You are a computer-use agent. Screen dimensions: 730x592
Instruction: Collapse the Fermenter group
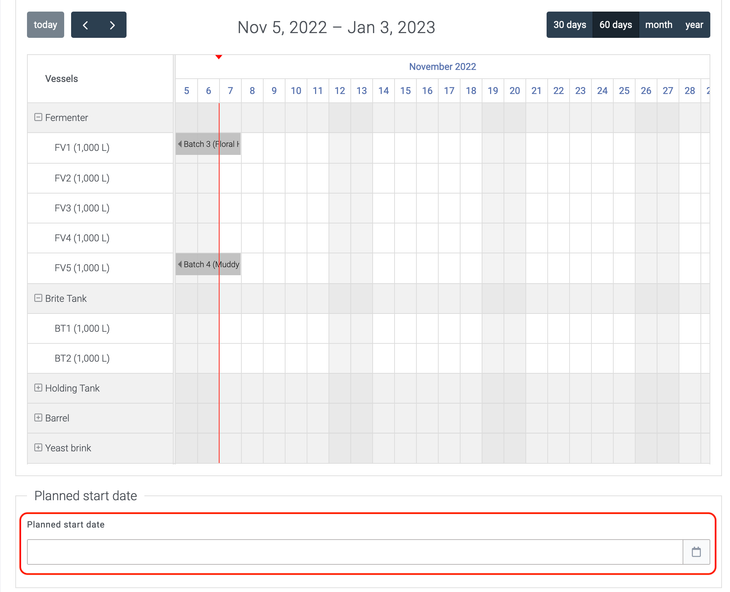coord(38,117)
